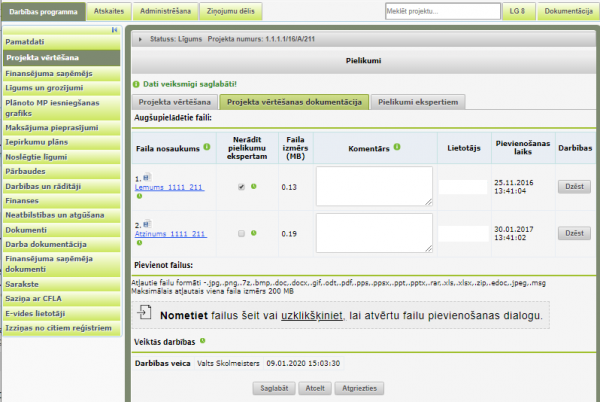Open Pamatdati in the sidebar

coord(62,42)
